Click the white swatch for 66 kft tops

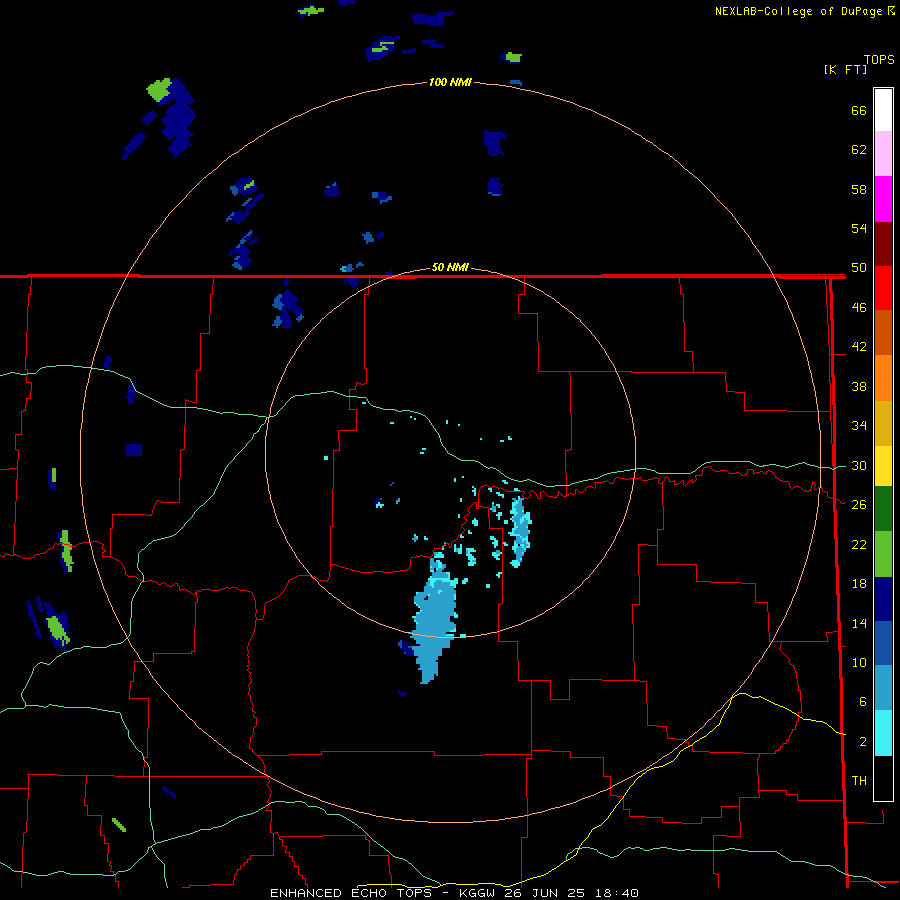click(883, 110)
